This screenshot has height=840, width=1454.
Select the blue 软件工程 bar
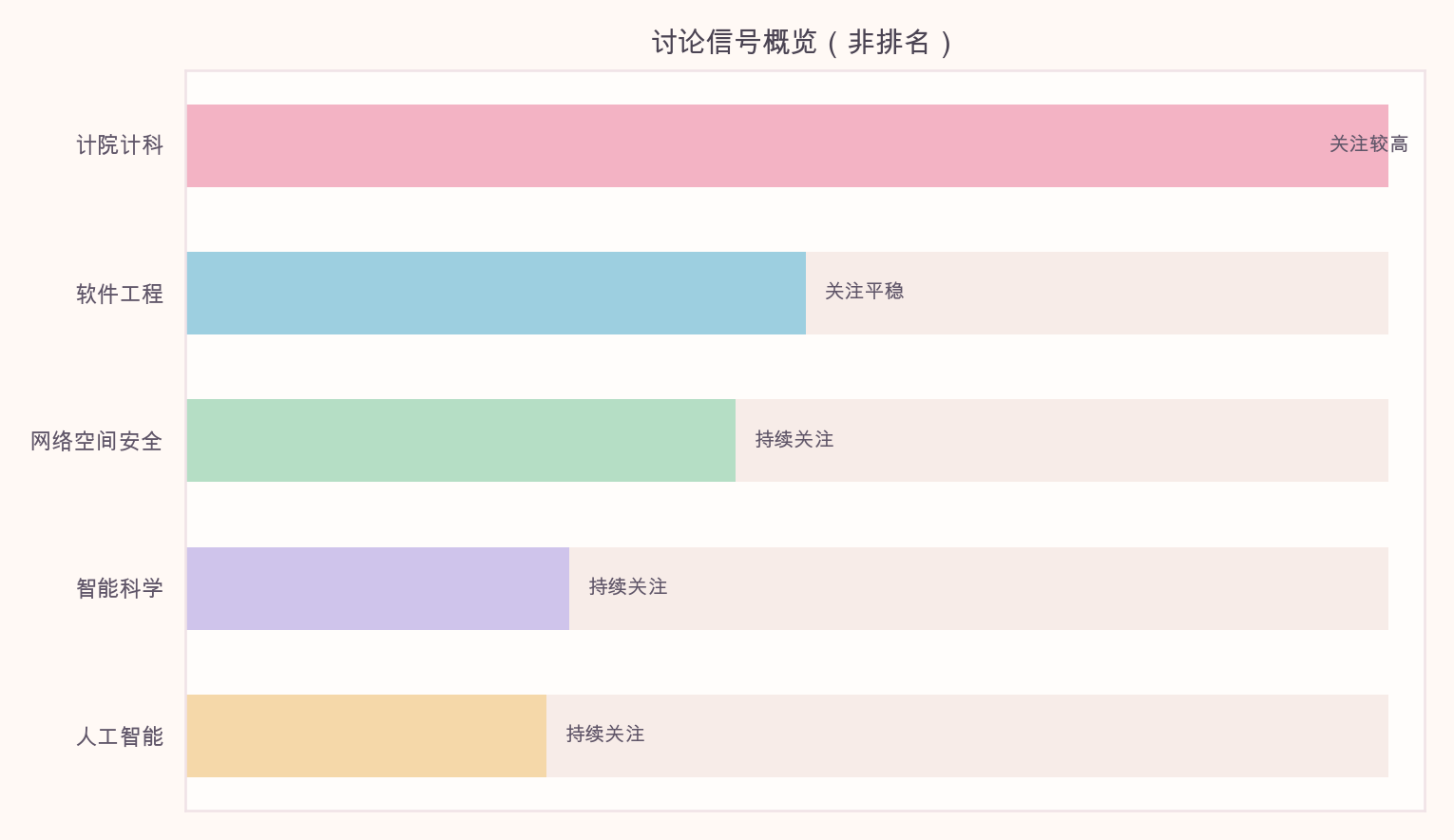496,293
